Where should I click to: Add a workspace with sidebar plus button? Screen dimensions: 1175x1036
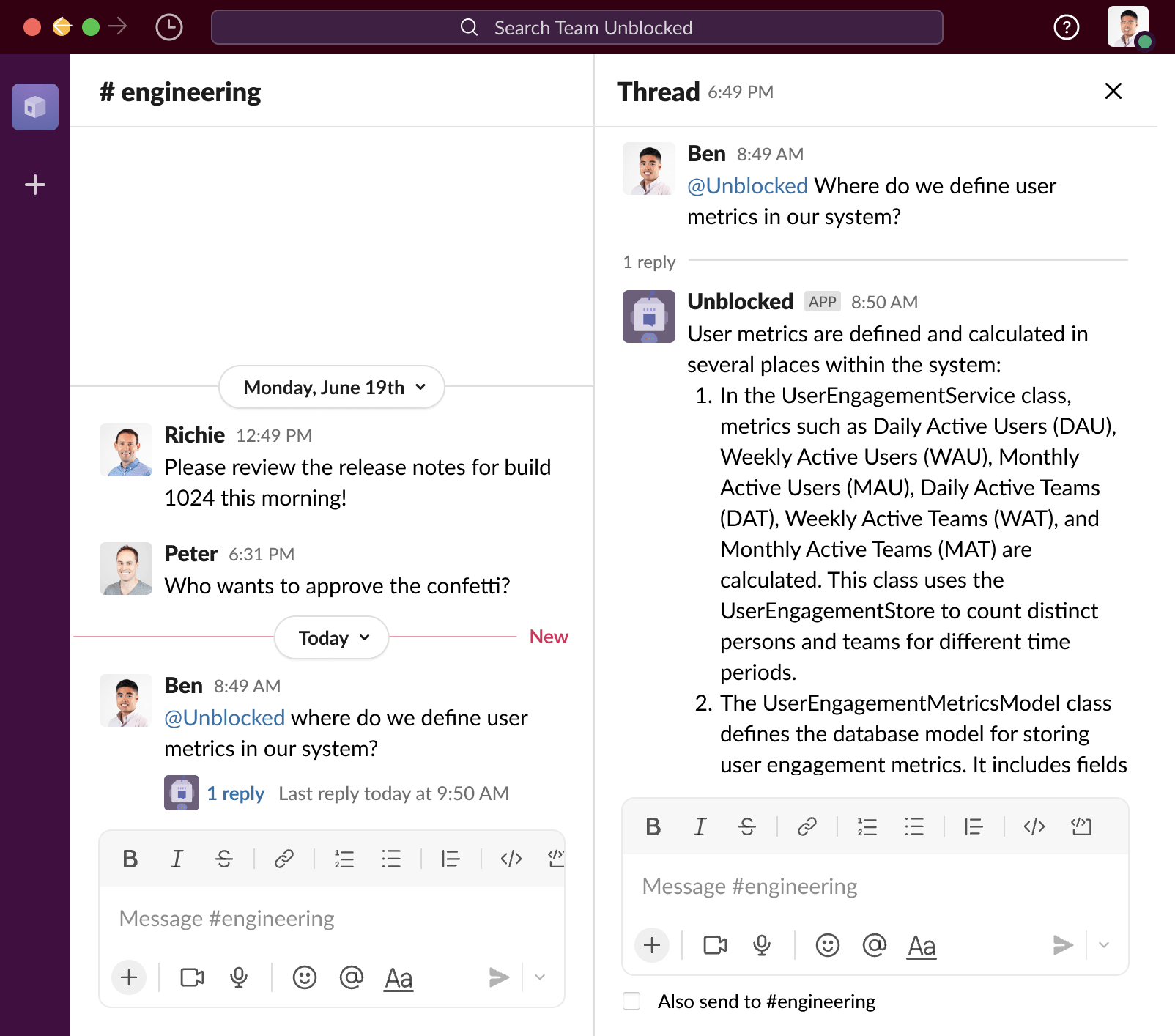35,185
